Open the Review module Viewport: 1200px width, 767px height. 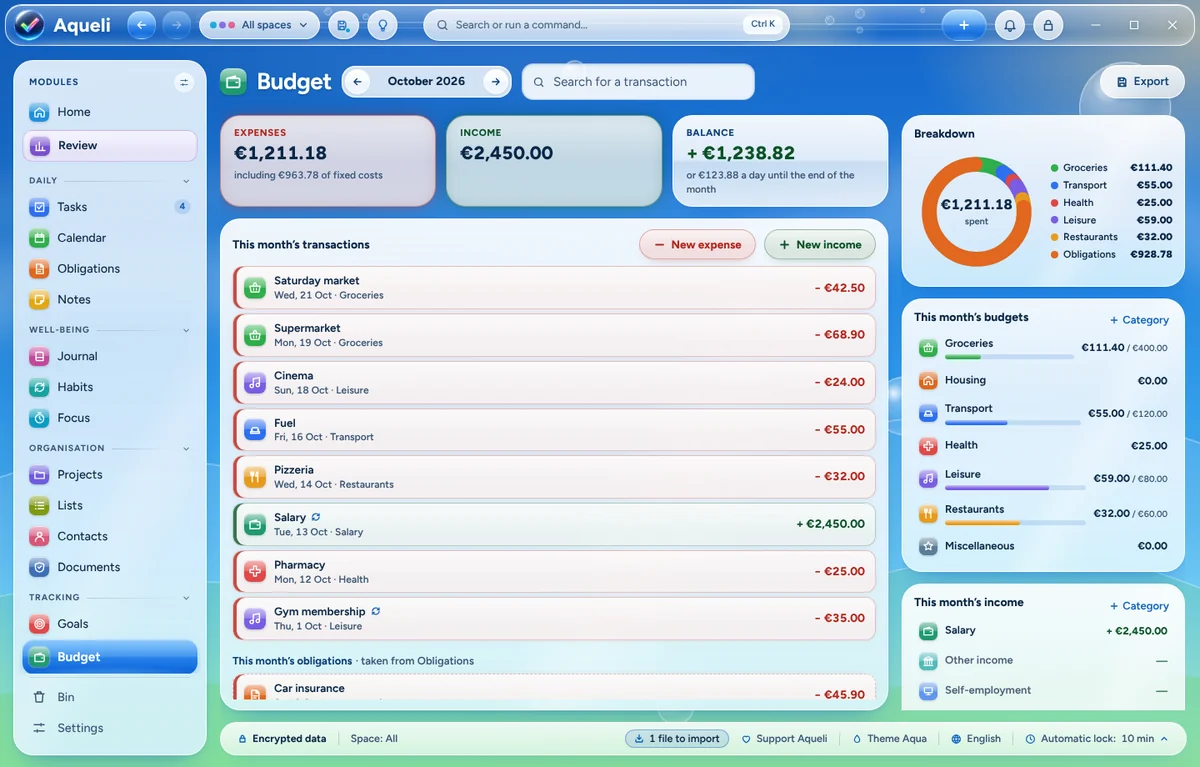click(x=110, y=145)
